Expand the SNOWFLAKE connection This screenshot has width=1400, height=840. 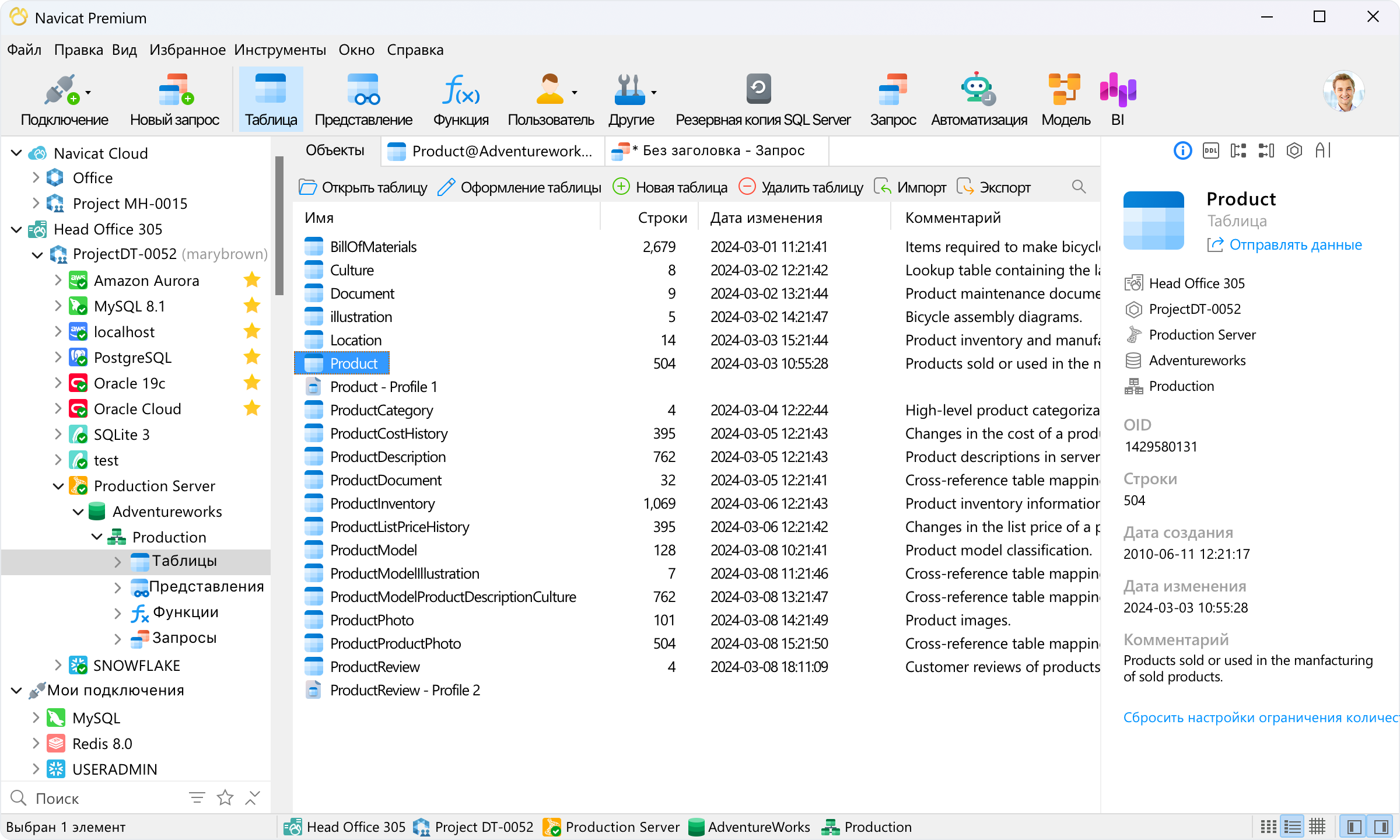(58, 665)
